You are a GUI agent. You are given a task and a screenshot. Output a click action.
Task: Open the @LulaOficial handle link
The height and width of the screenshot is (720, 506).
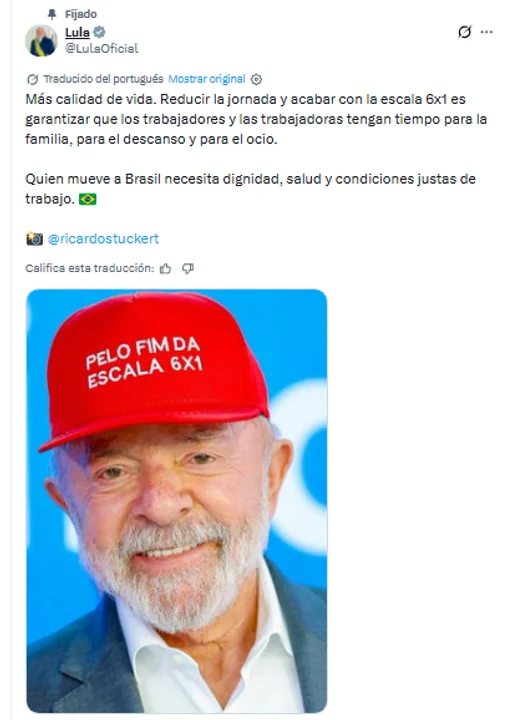[101, 48]
